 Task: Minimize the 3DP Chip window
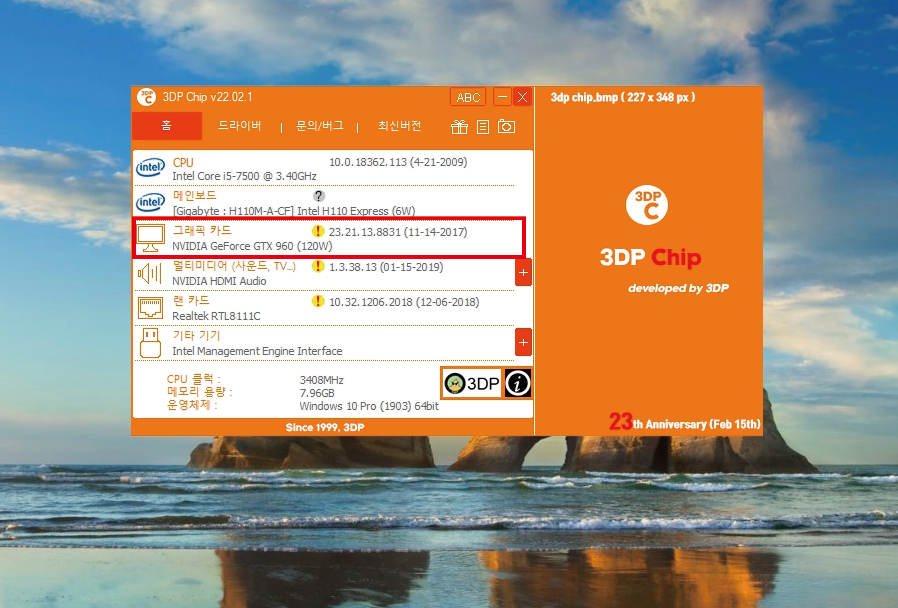pos(502,97)
